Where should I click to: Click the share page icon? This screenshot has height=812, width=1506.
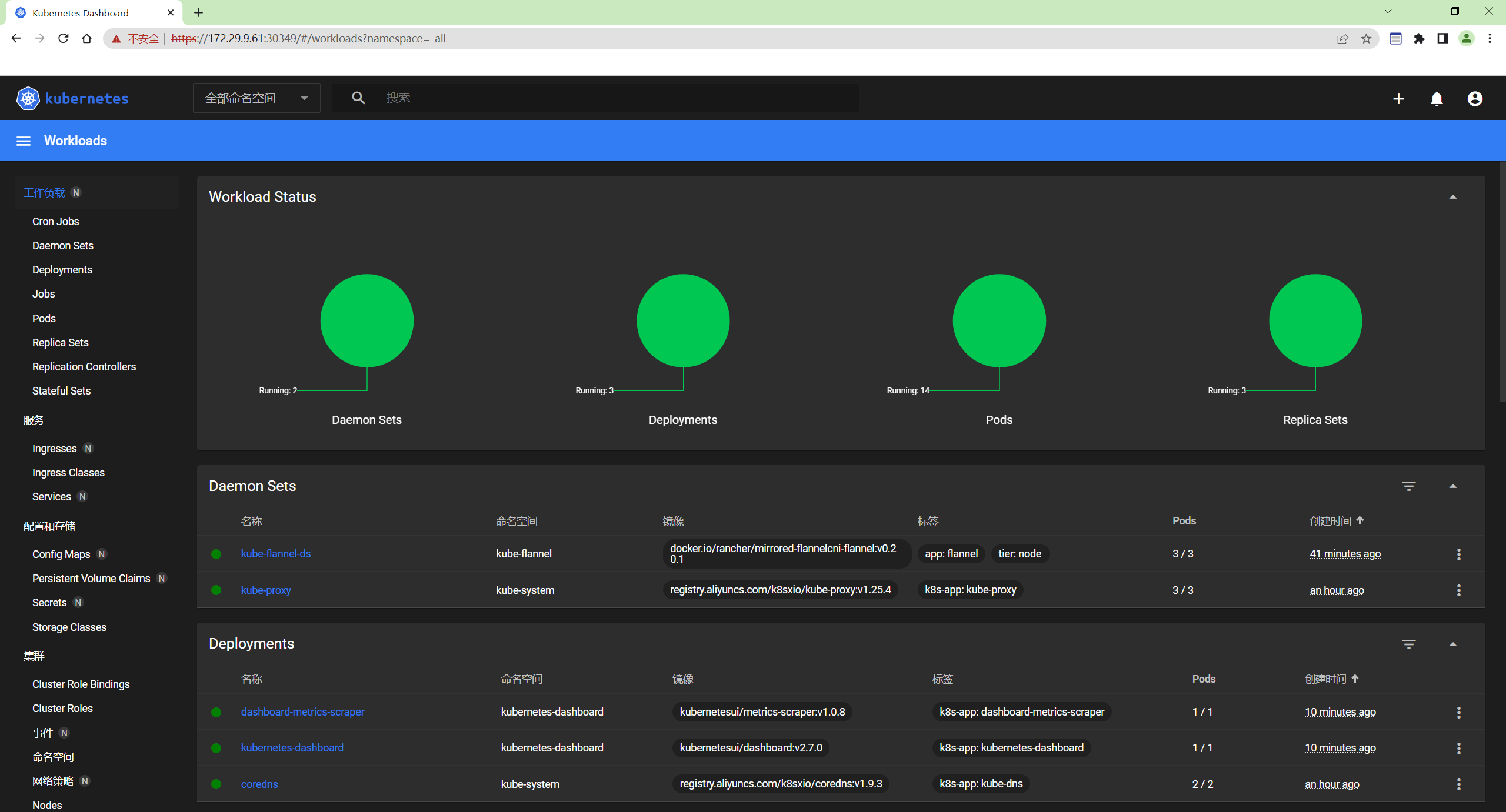[x=1342, y=39]
